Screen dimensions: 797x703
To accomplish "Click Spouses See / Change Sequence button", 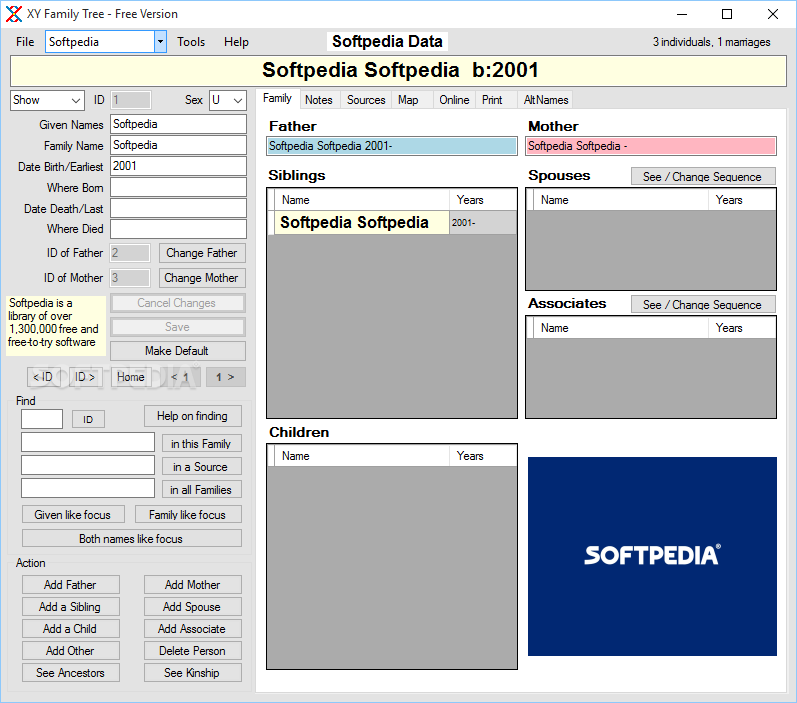I will 703,176.
